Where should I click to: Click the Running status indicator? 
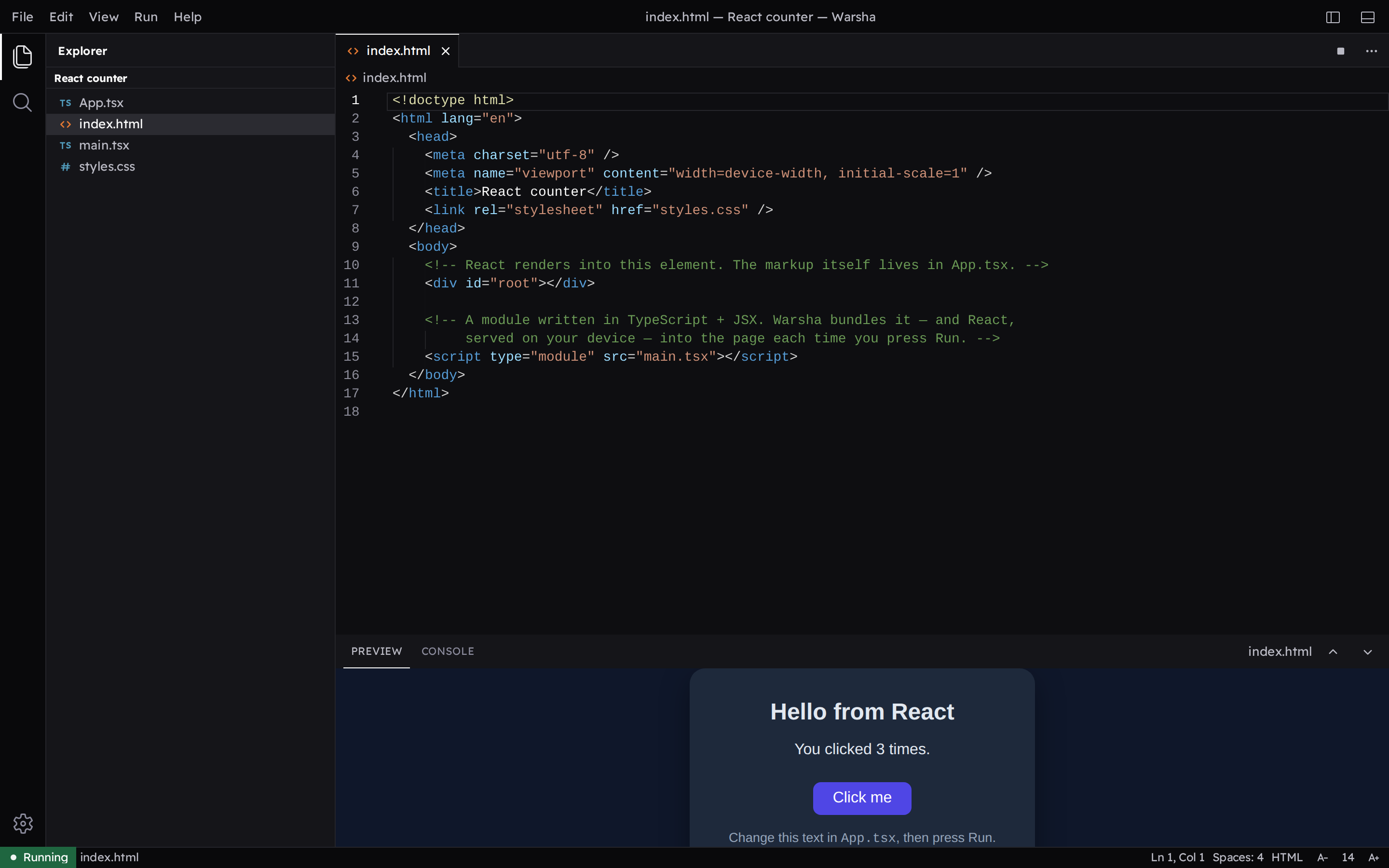39,857
